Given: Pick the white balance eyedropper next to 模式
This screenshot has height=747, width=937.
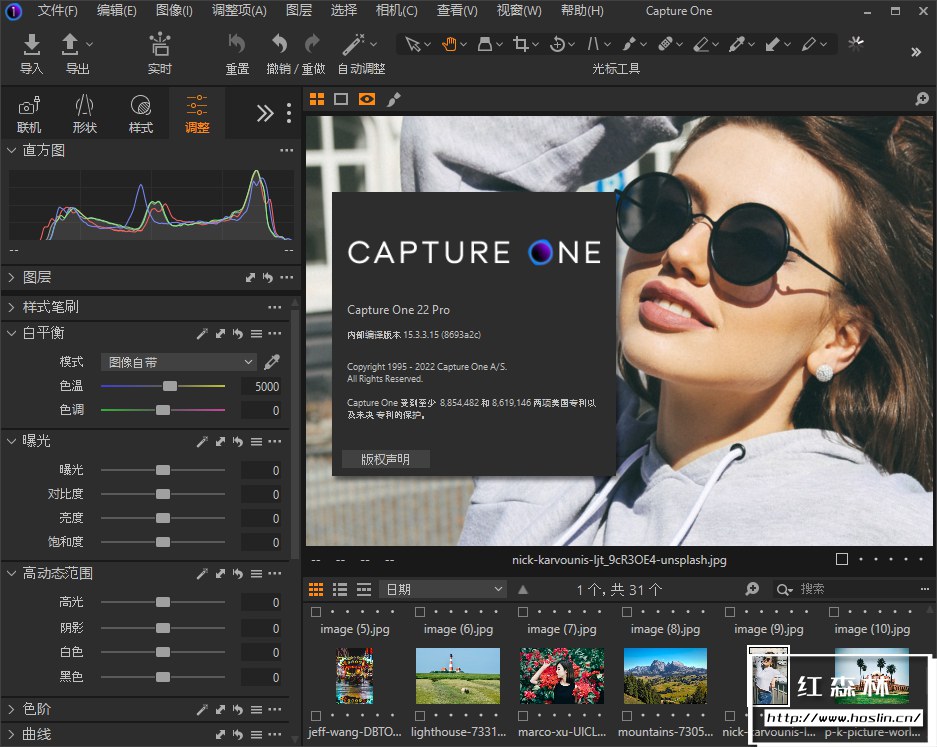Looking at the screenshot, I should [x=272, y=362].
